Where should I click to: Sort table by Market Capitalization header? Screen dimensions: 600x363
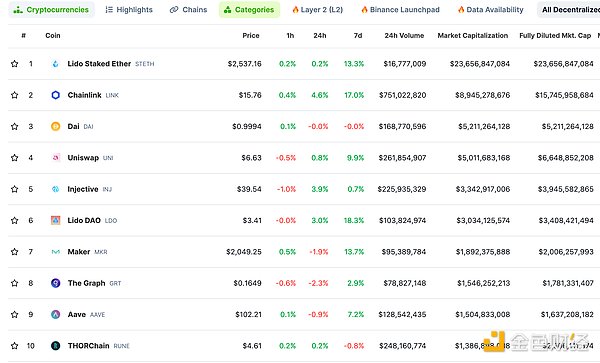pos(473,36)
